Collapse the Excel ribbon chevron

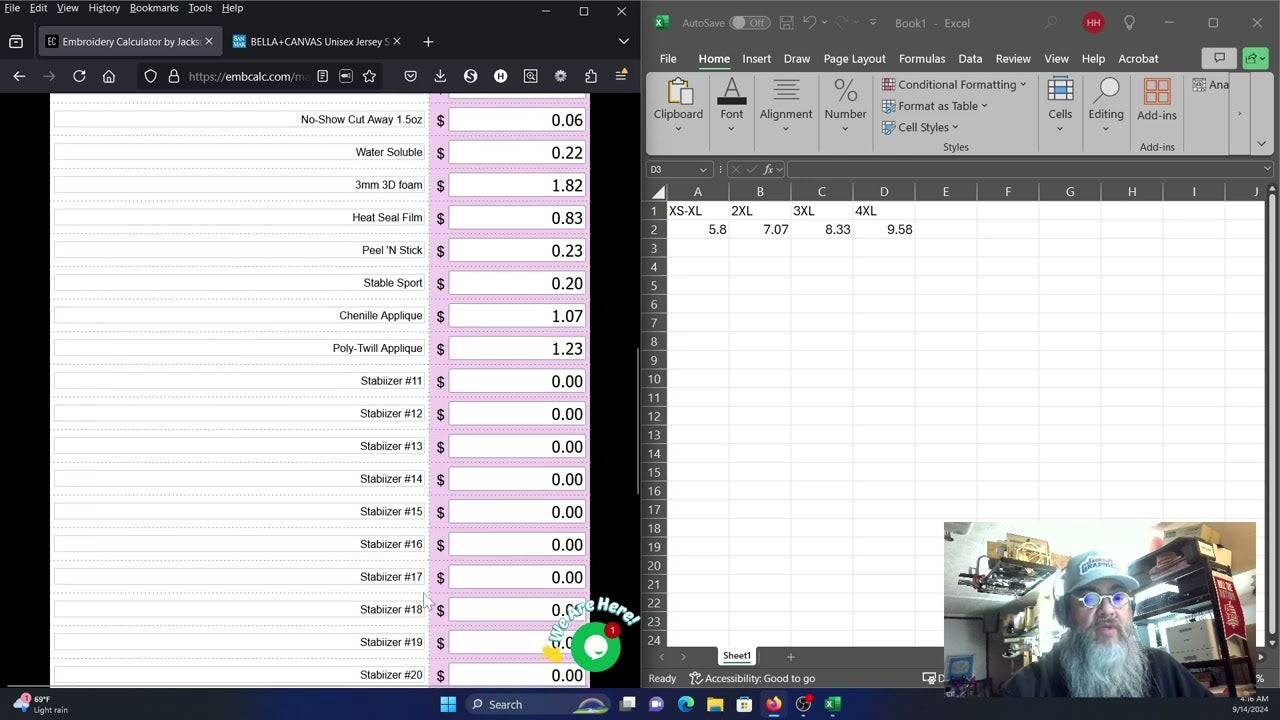1261,144
